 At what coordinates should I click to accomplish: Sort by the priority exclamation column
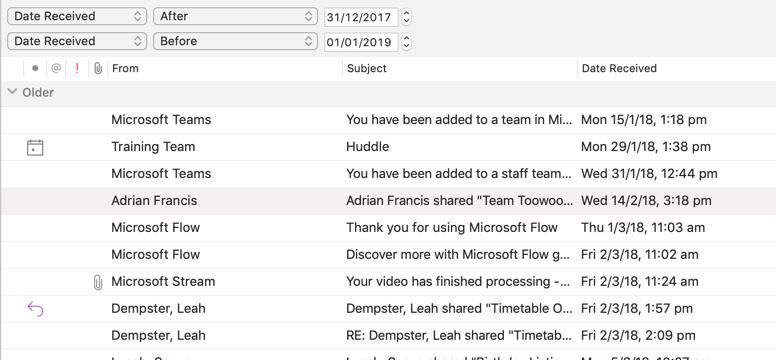[x=77, y=68]
